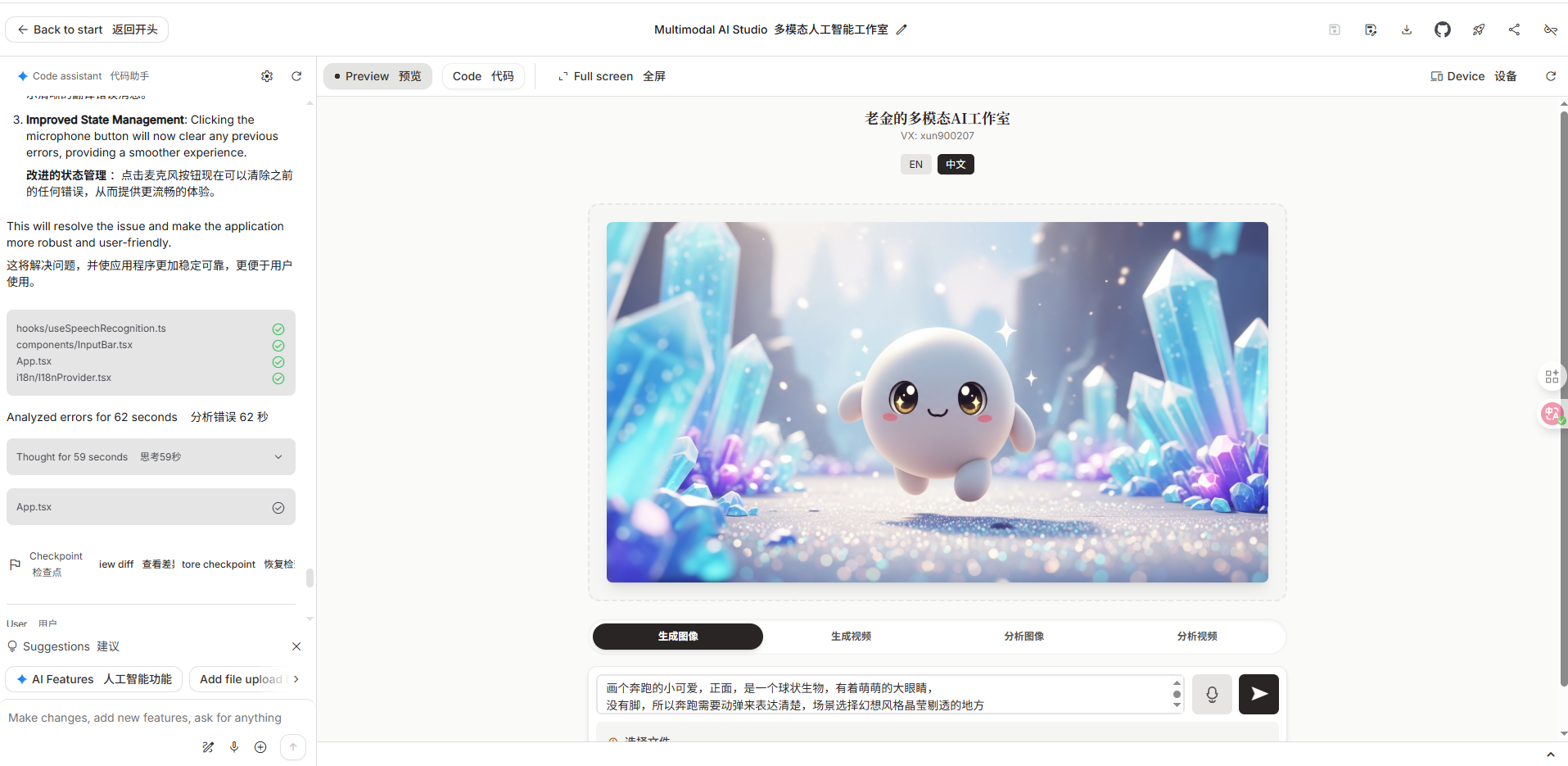Screen dimensions: 1568x766
Task: Open the standalone App.tsx change card
Action: point(151,507)
